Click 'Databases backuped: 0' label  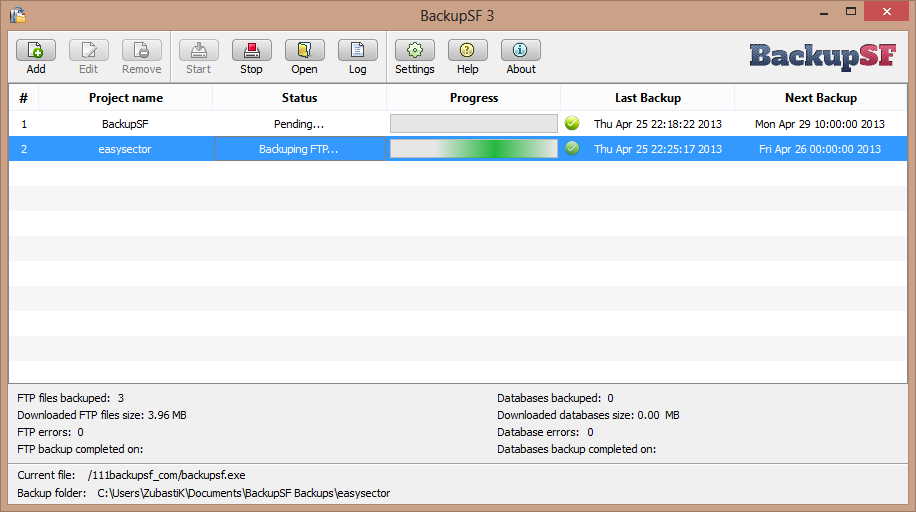556,398
